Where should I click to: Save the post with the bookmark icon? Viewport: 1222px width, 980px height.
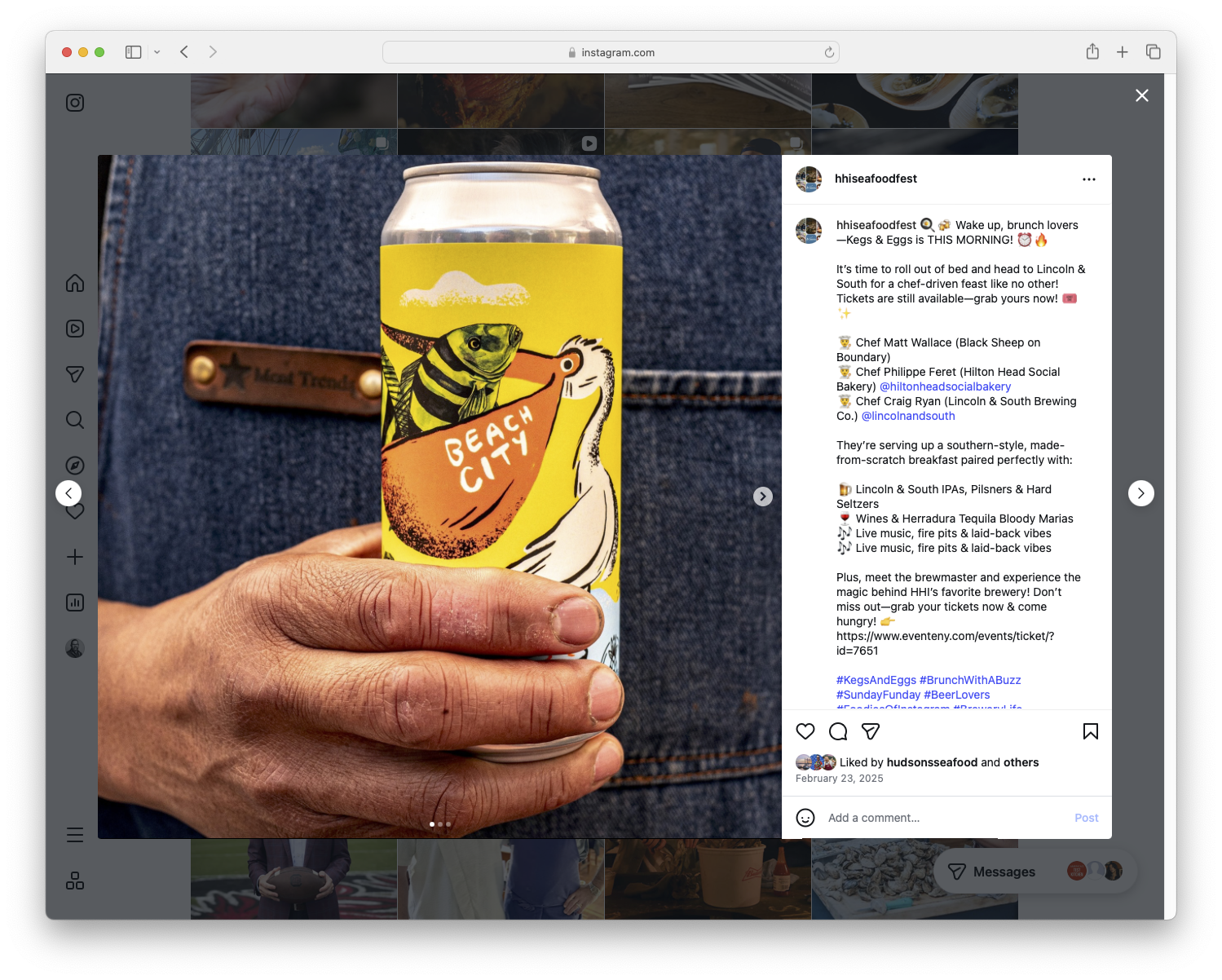[x=1090, y=731]
